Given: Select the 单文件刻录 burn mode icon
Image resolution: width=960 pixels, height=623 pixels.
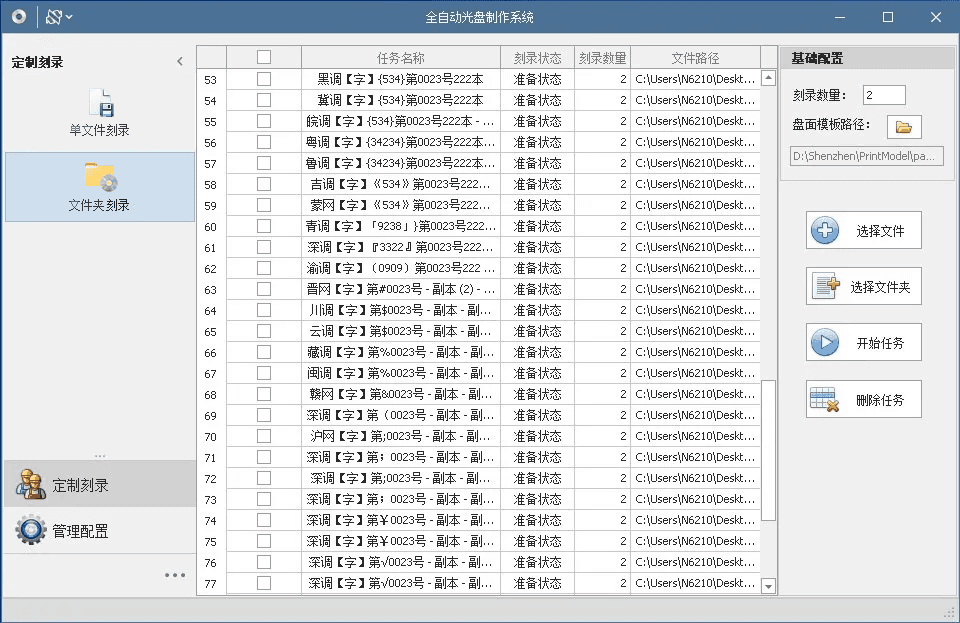Looking at the screenshot, I should click(x=99, y=103).
